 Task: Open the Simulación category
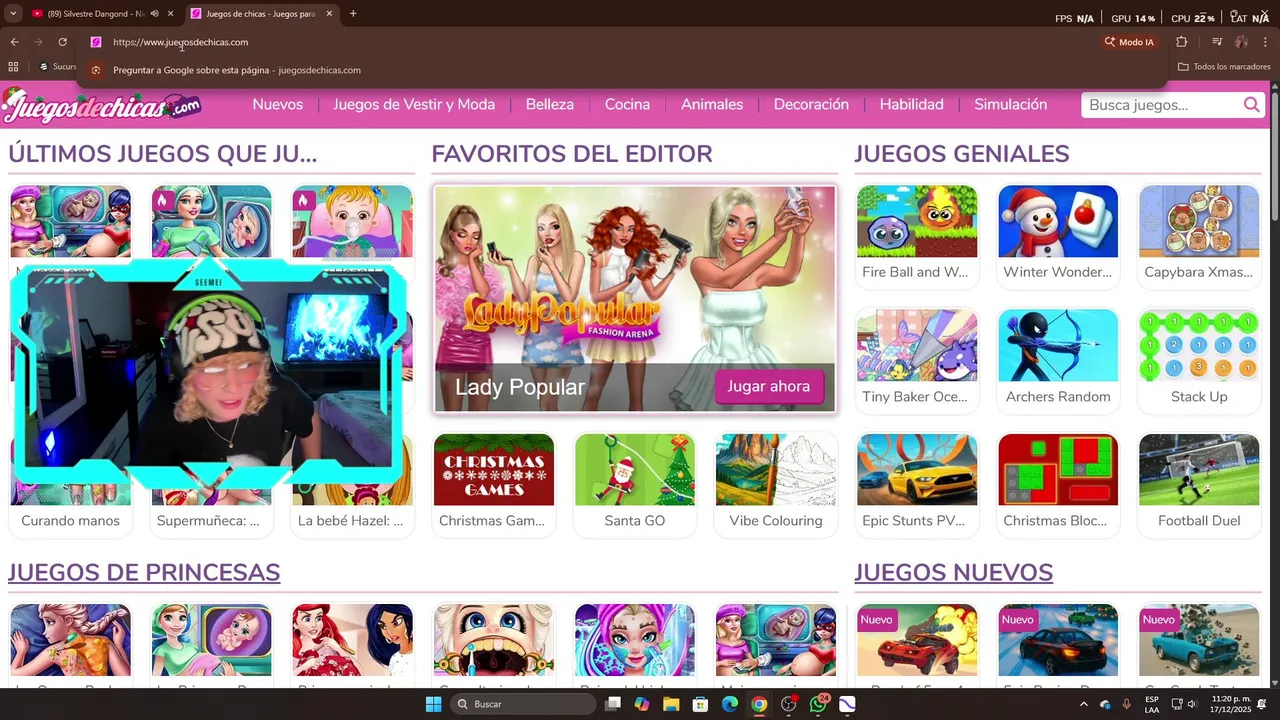[1010, 105]
